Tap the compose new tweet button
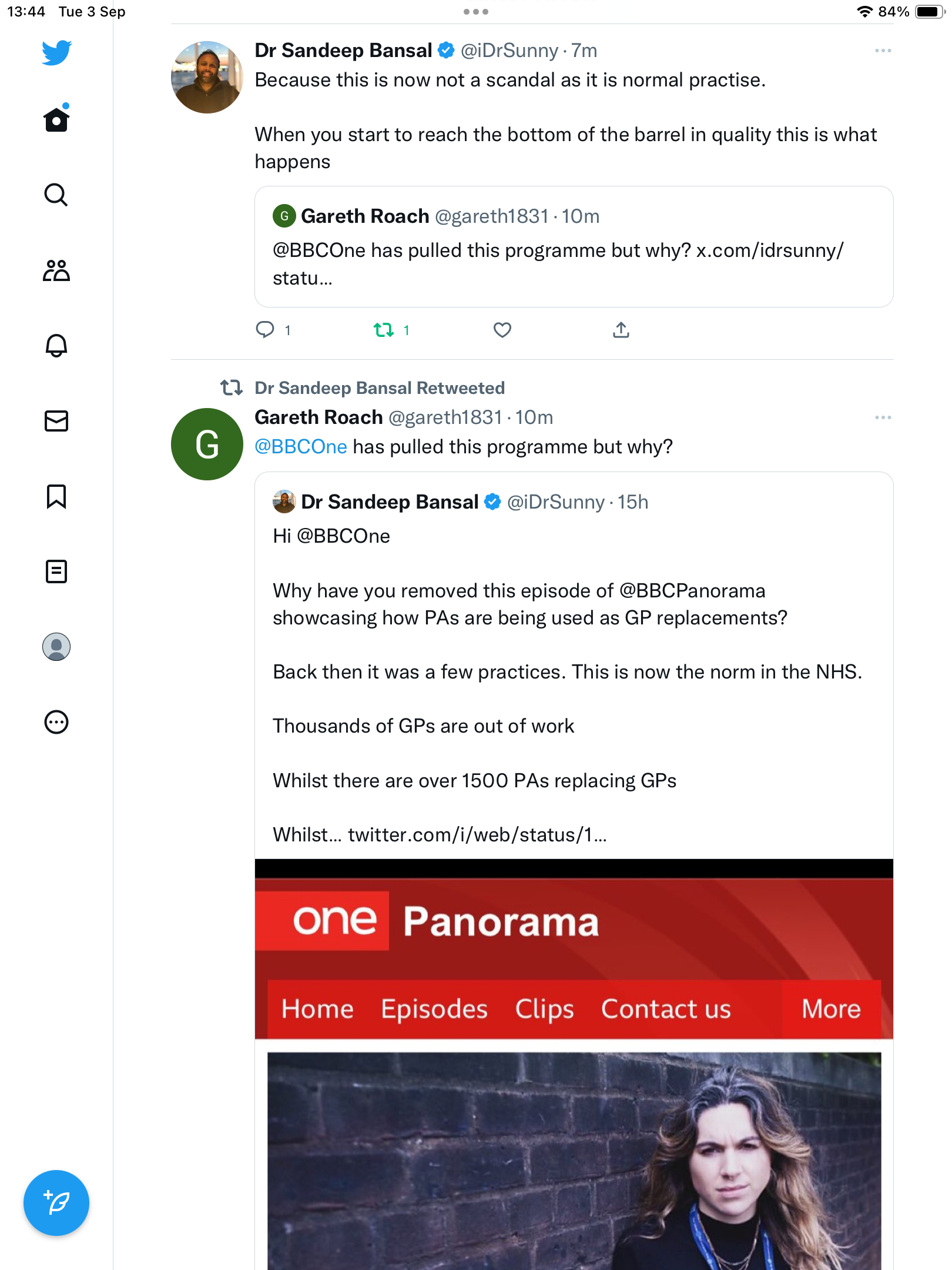 coord(56,1203)
